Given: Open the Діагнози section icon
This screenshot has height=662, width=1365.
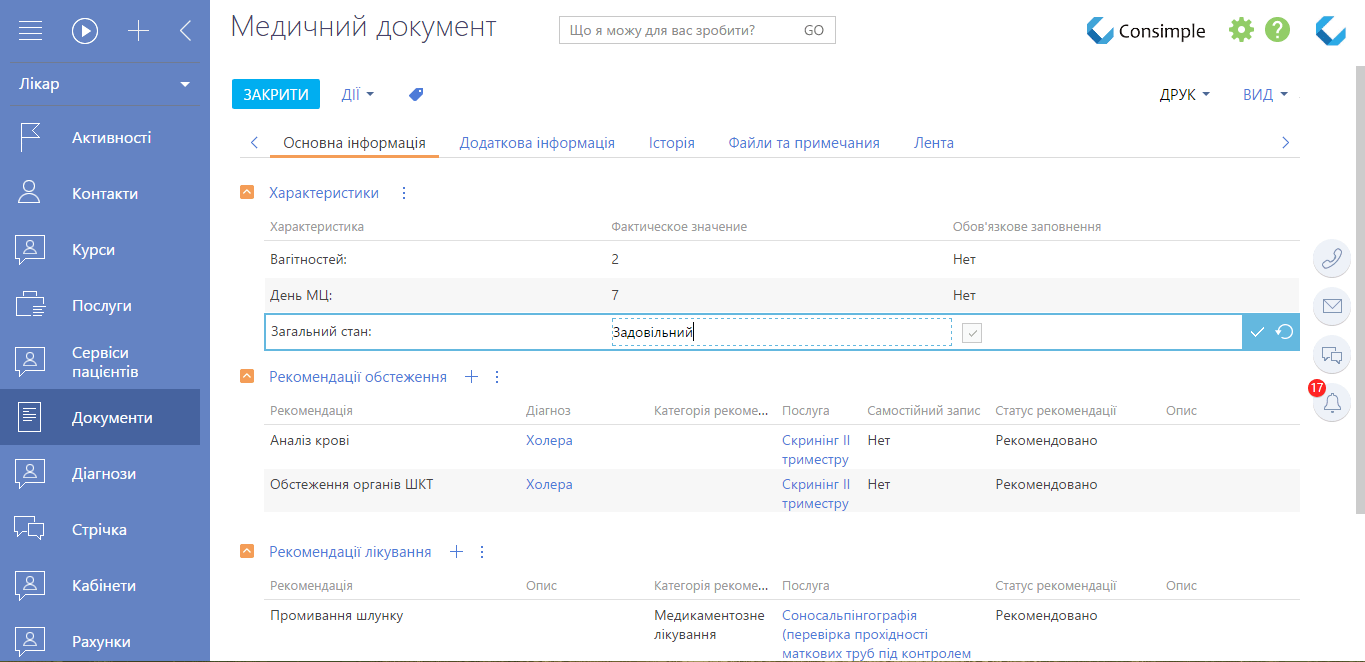Looking at the screenshot, I should 30,474.
